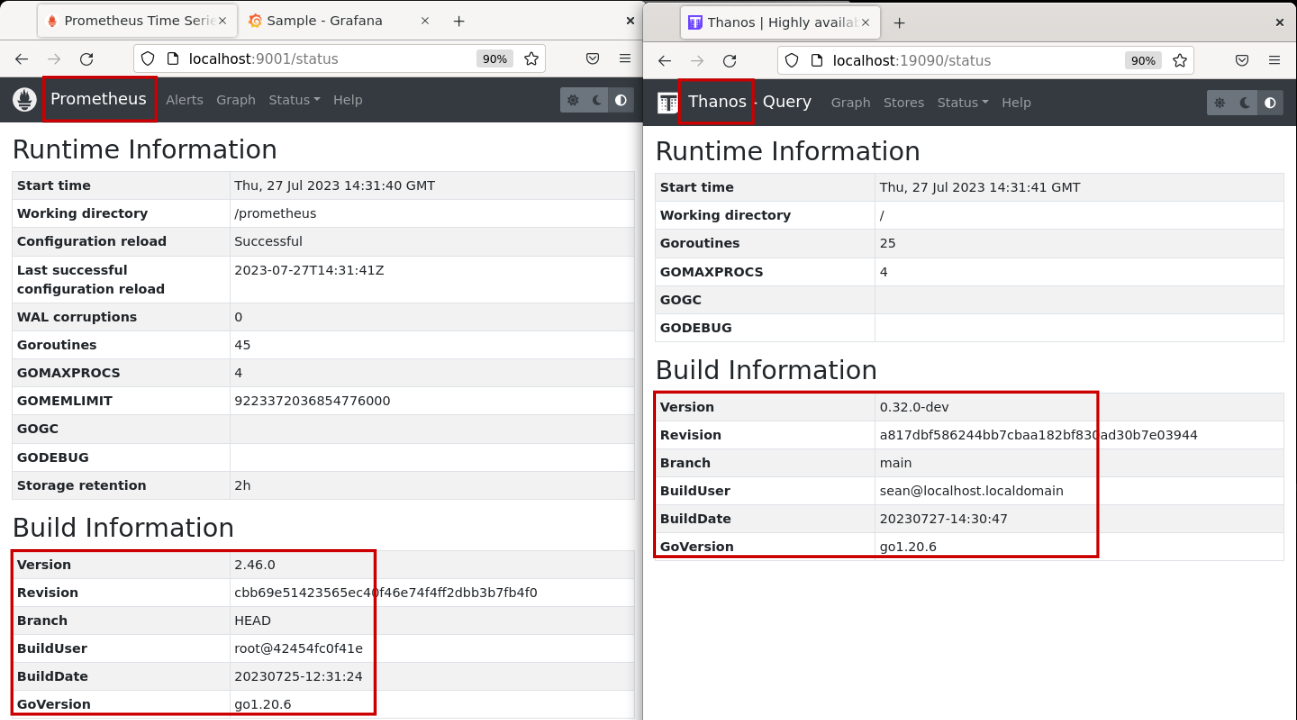Set Prometheus to browser-preferred theme (half-circle icon)
The height and width of the screenshot is (720, 1297).
(621, 100)
